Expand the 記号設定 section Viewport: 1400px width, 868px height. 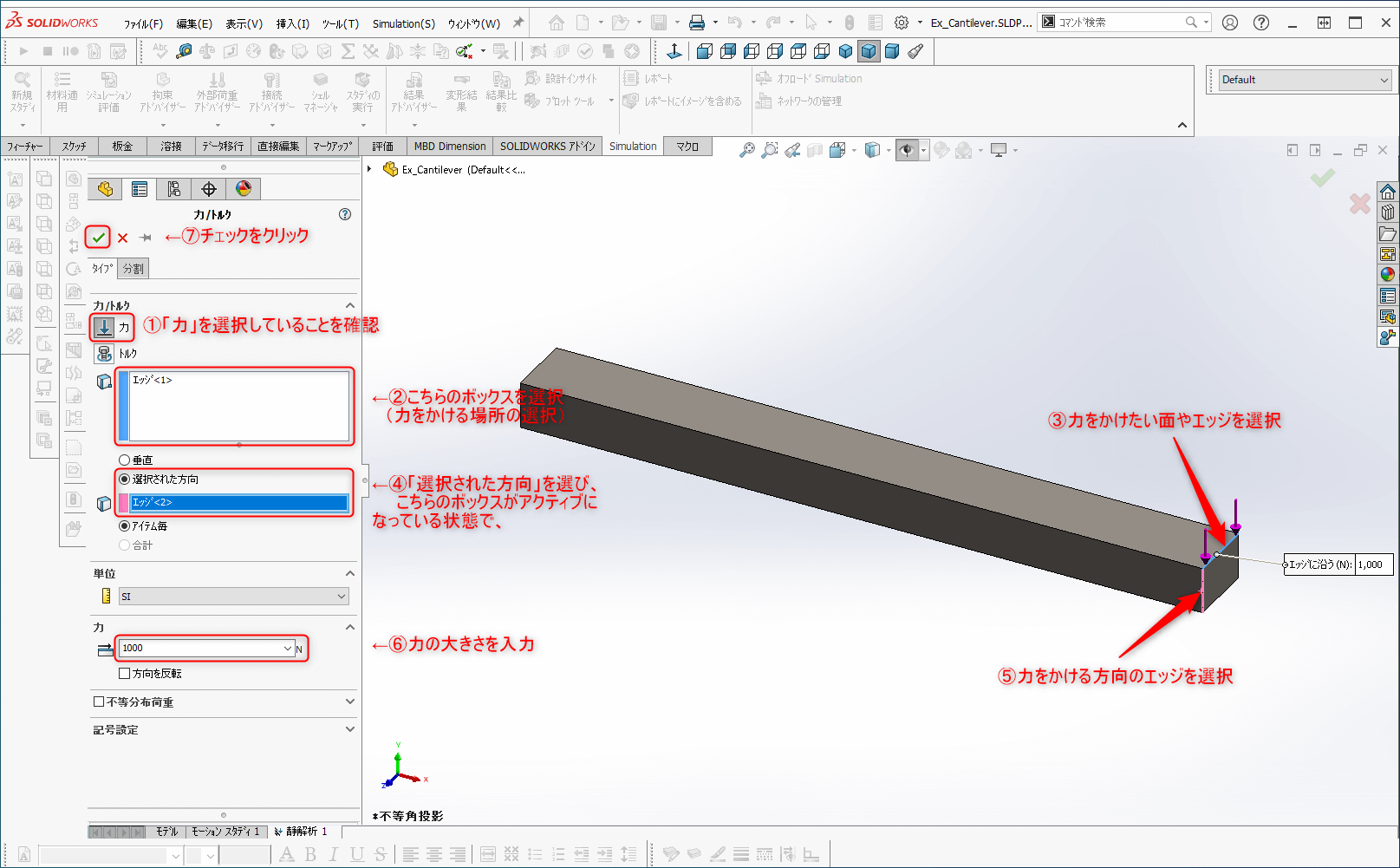point(349,729)
